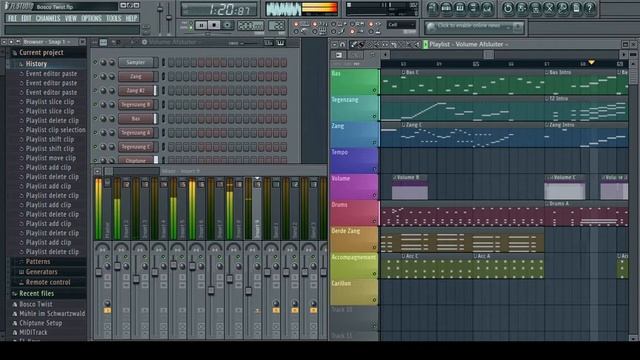Image resolution: width=640 pixels, height=360 pixels.
Task: Select the Tegenzang playlist track header
Action: (354, 108)
